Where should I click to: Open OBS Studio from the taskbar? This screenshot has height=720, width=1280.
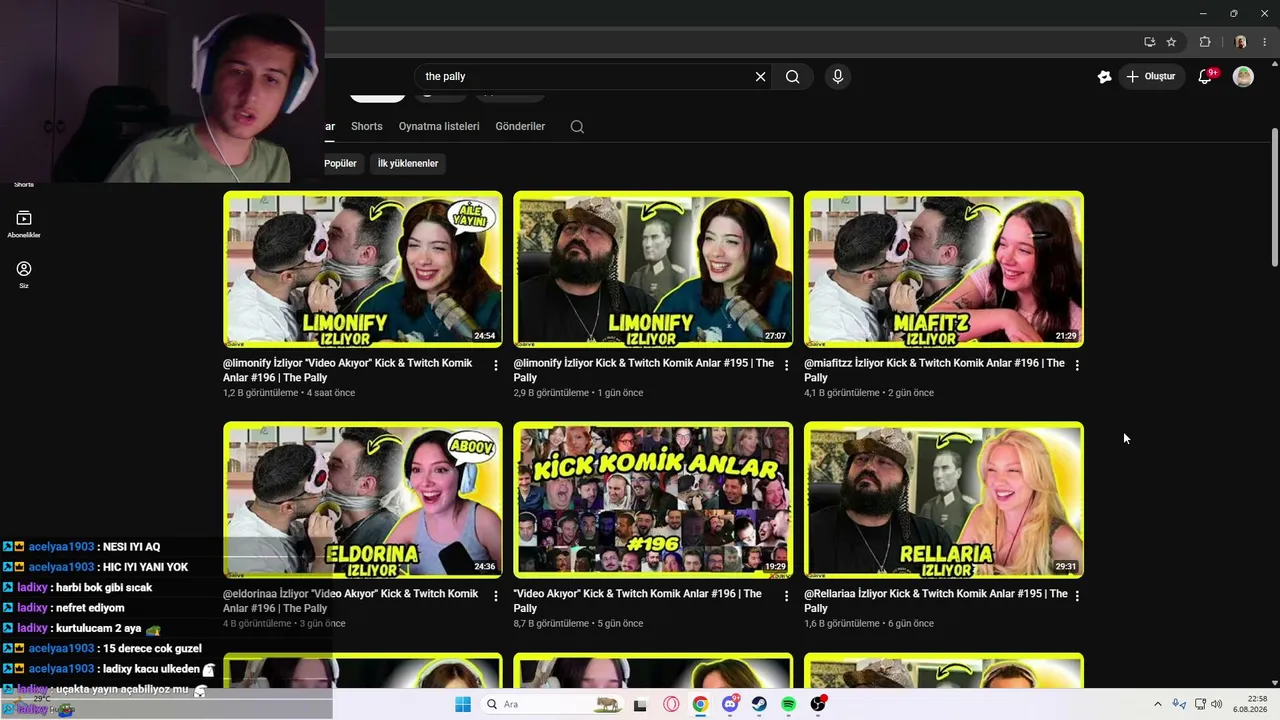pos(818,704)
